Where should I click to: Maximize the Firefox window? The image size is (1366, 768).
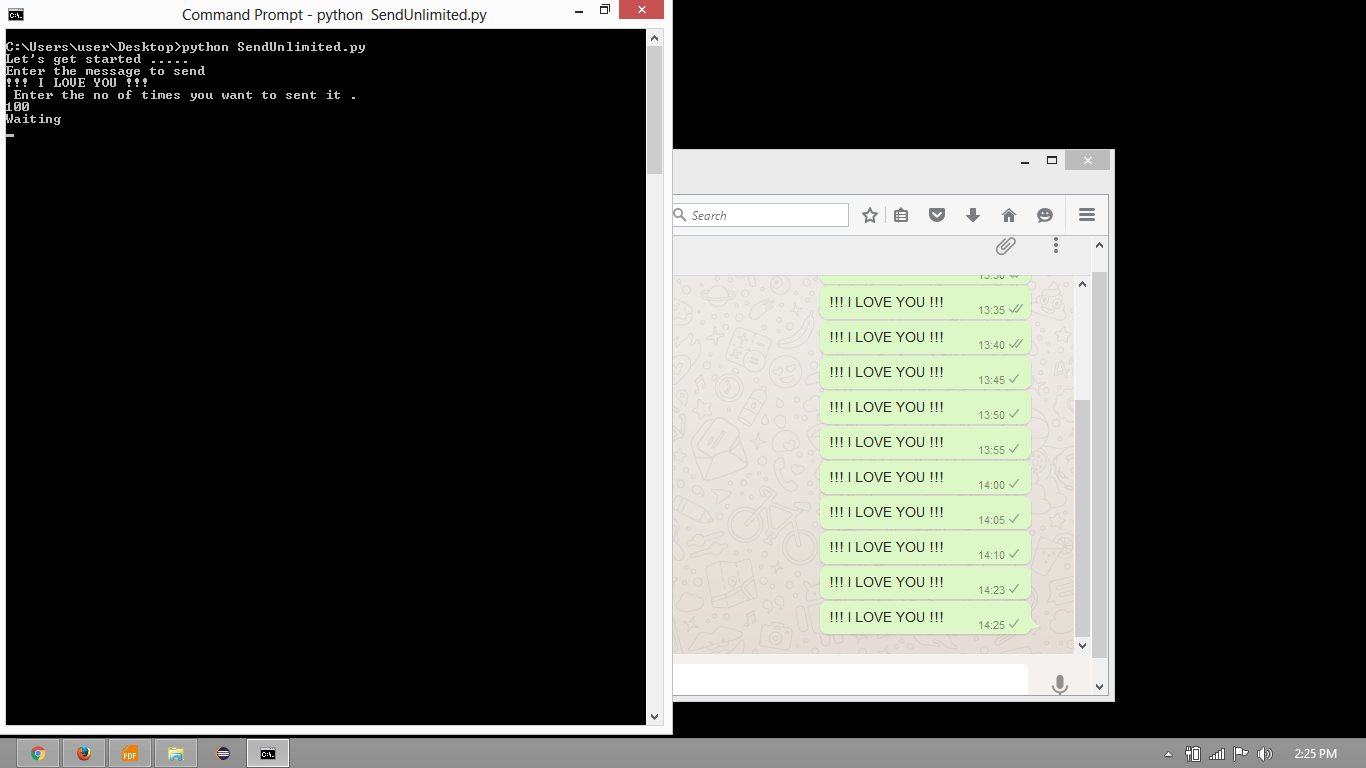1052,160
